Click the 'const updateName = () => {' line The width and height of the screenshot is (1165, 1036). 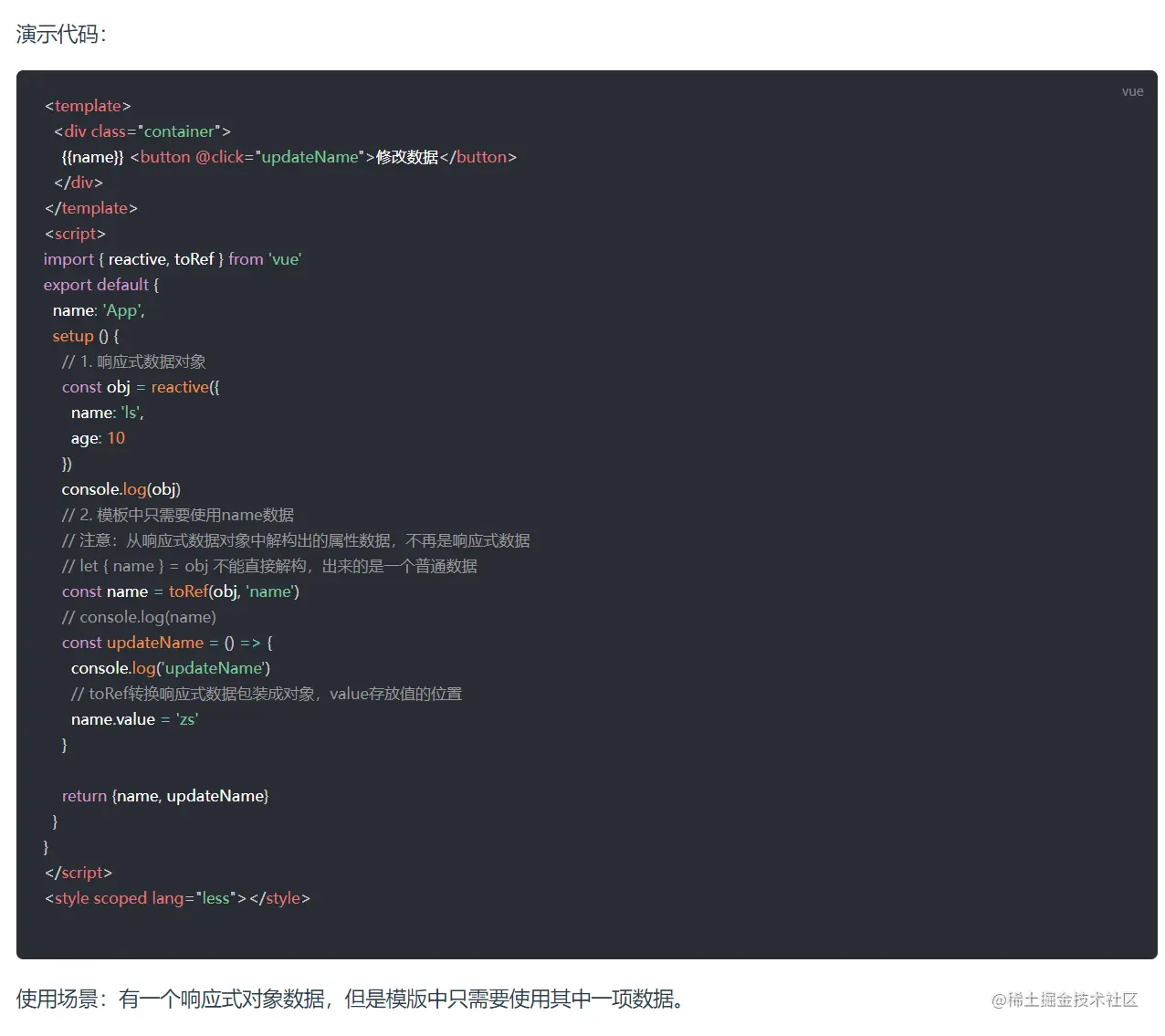(167, 643)
